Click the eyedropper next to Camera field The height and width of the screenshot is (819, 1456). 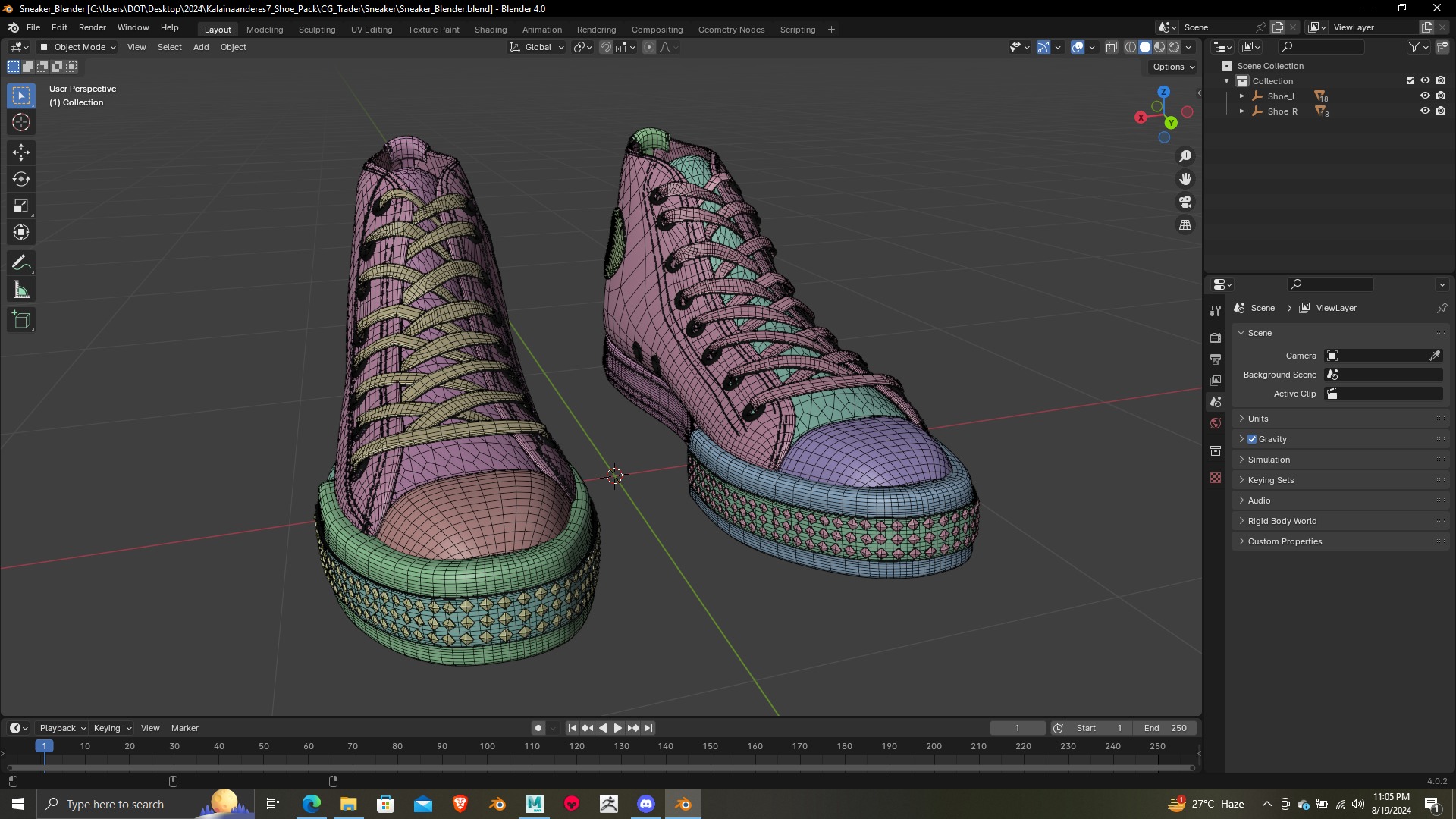click(1435, 356)
